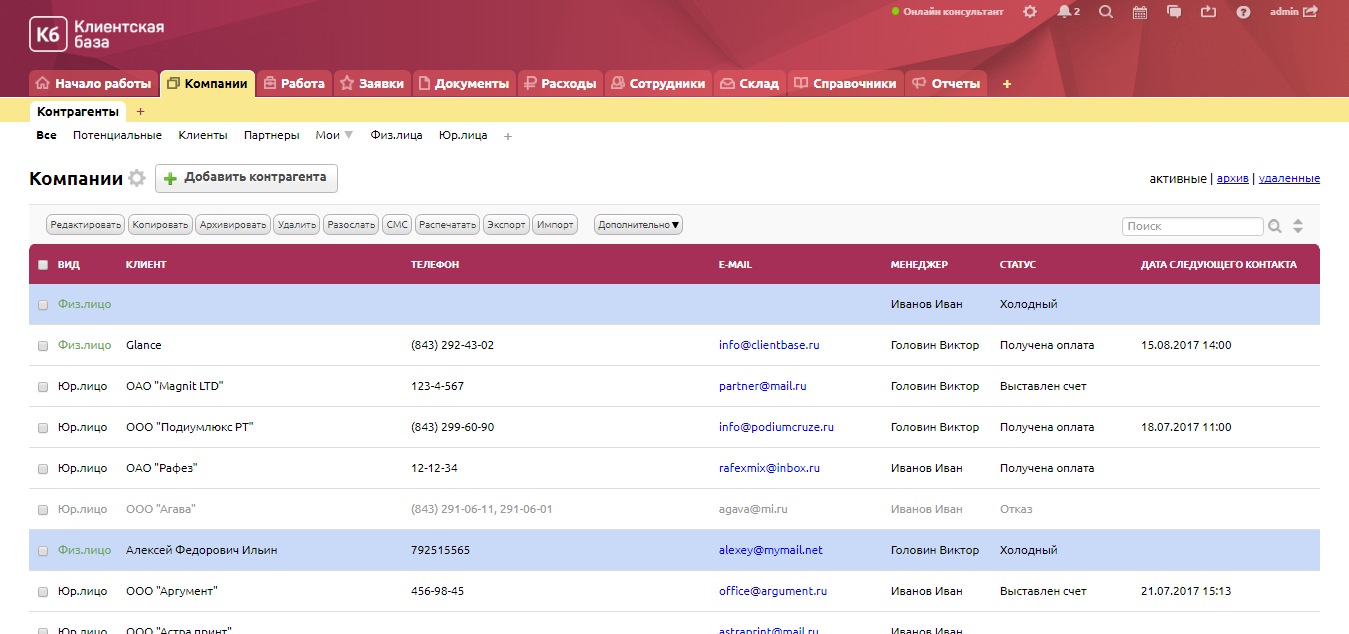Click into the Поиск search field
Image resolution: width=1349 pixels, height=634 pixels.
[1192, 227]
